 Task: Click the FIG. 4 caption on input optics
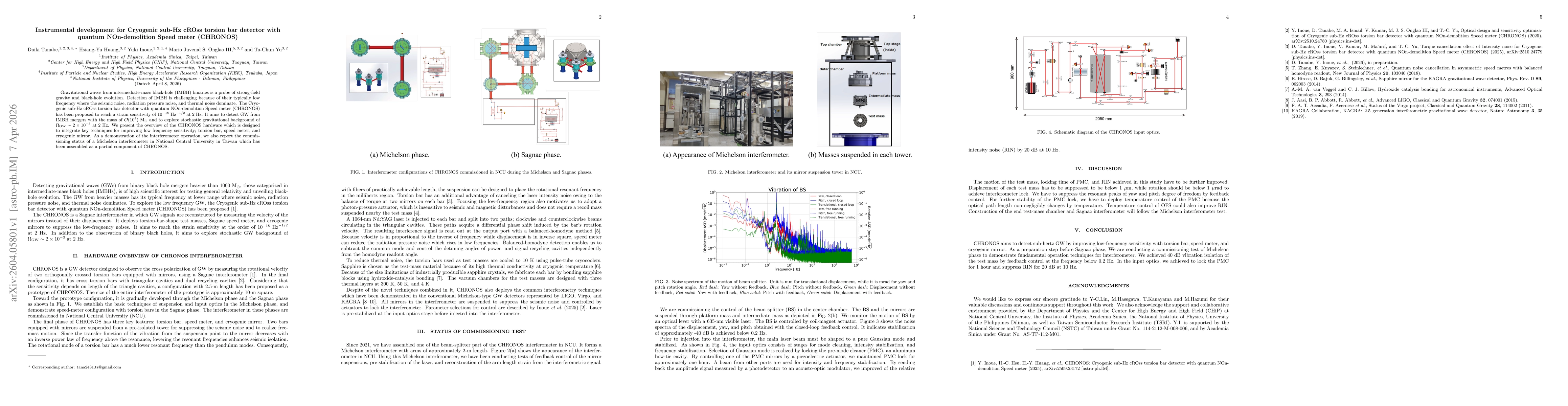pos(1097,132)
